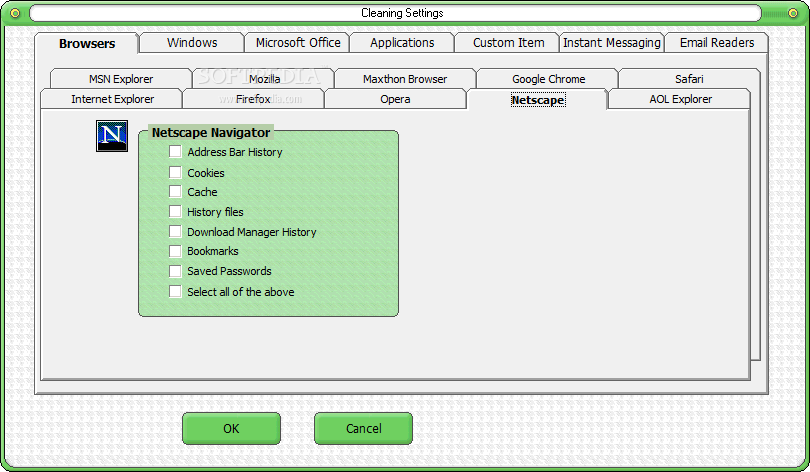Check Select all of the above
The image size is (810, 472).
point(175,291)
